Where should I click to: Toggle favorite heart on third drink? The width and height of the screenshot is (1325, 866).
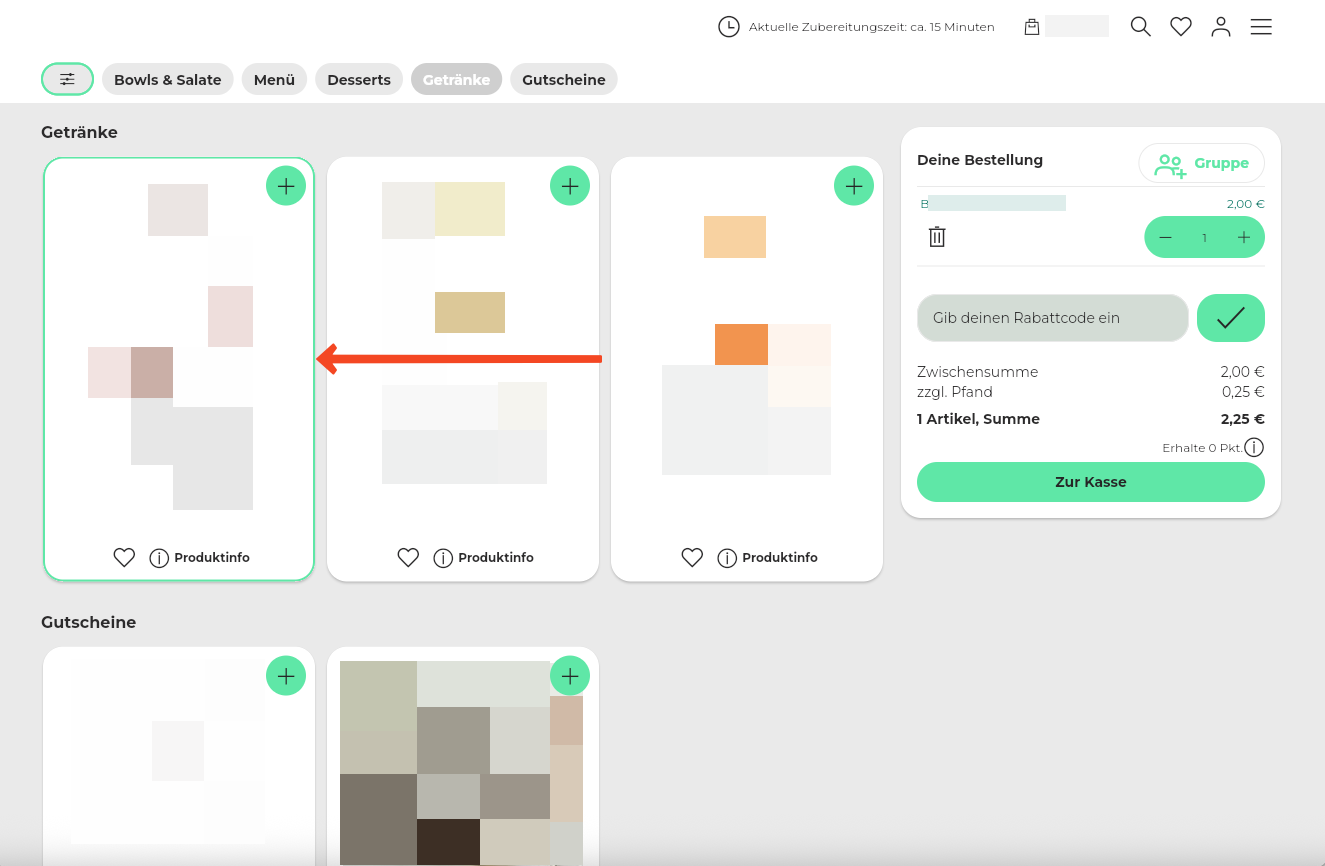pos(692,558)
